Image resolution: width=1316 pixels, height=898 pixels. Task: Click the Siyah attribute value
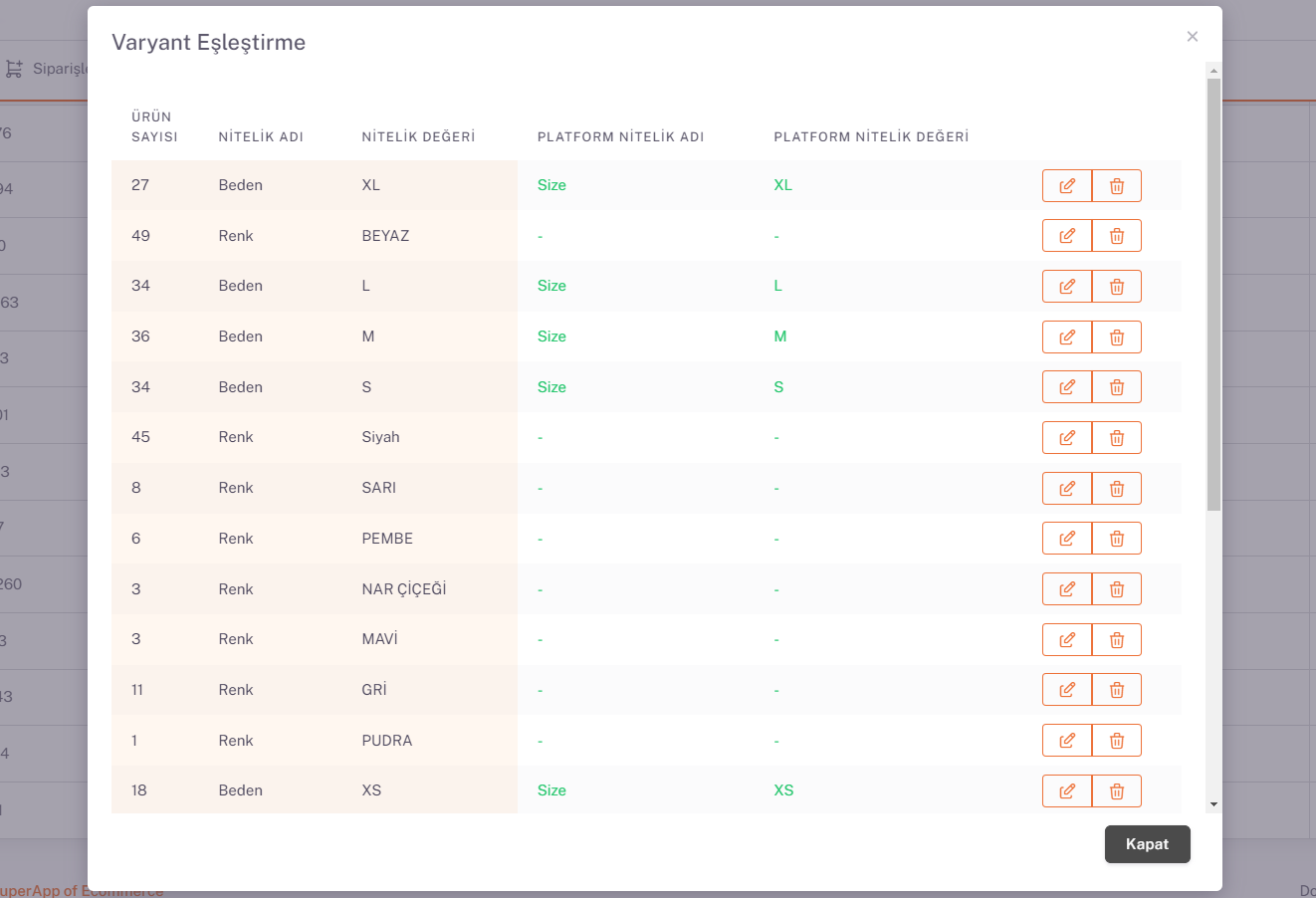tap(380, 437)
